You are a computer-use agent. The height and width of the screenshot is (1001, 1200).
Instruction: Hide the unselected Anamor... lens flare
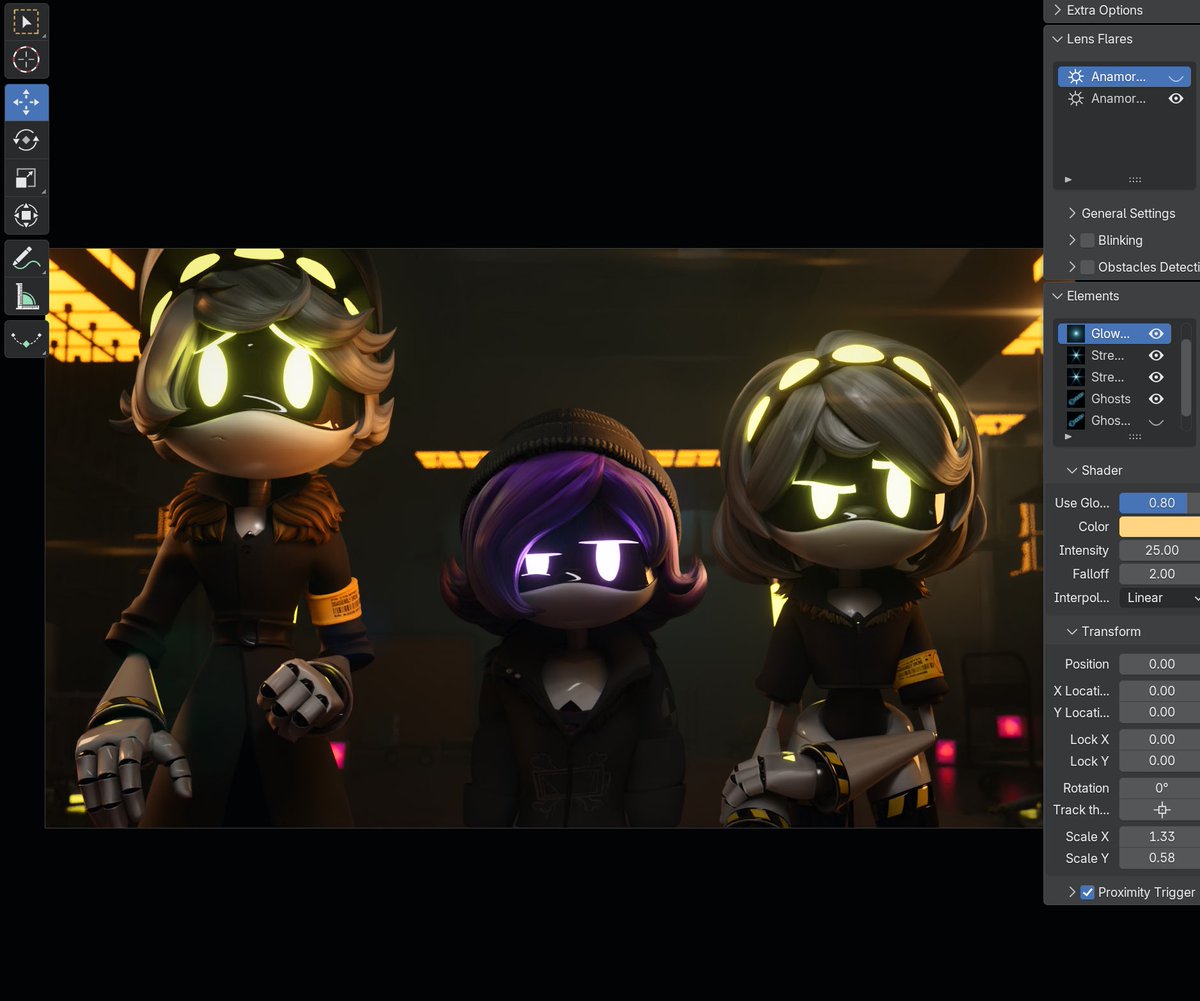(1176, 99)
